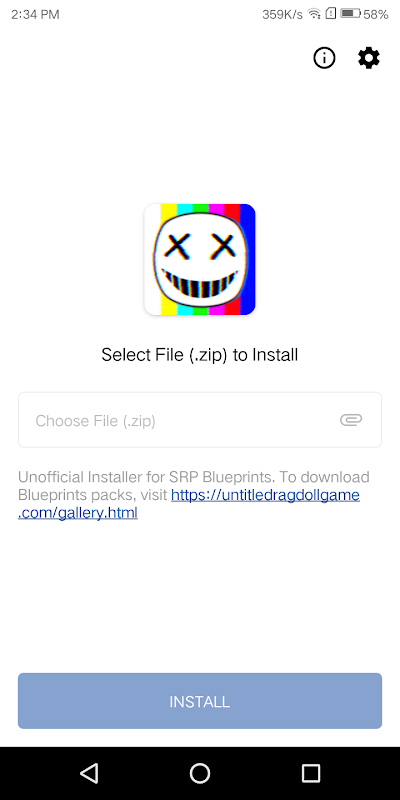Viewport: 400px width, 800px height.
Task: Tap the glitchy smiley app logo
Action: click(200, 259)
